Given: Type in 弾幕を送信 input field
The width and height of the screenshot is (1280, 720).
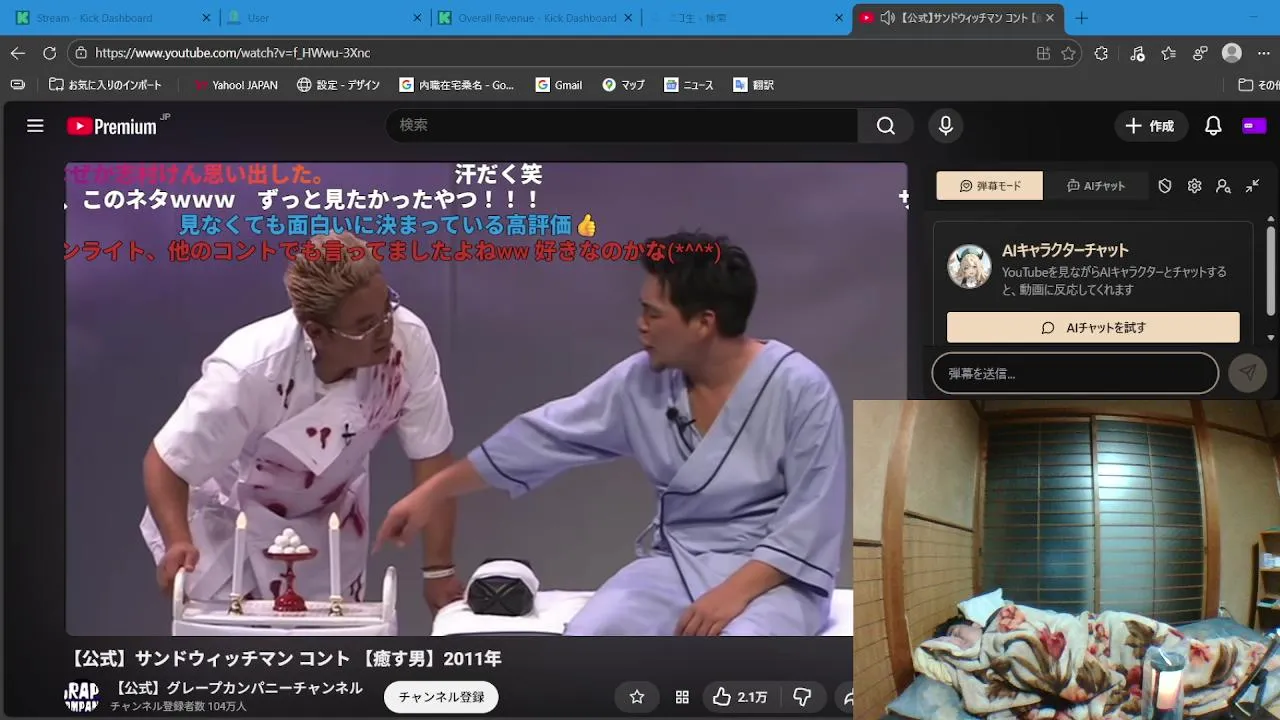Looking at the screenshot, I should (1075, 373).
